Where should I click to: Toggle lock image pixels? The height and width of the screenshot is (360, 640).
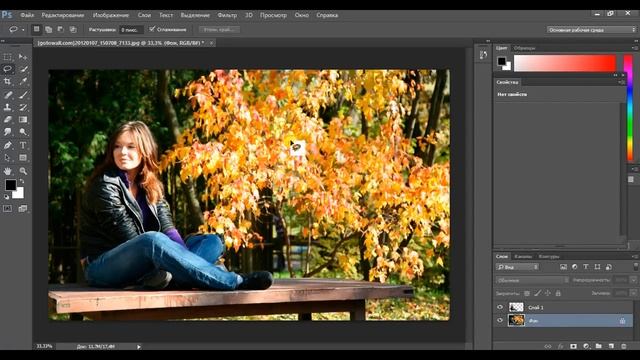pyautogui.click(x=538, y=293)
